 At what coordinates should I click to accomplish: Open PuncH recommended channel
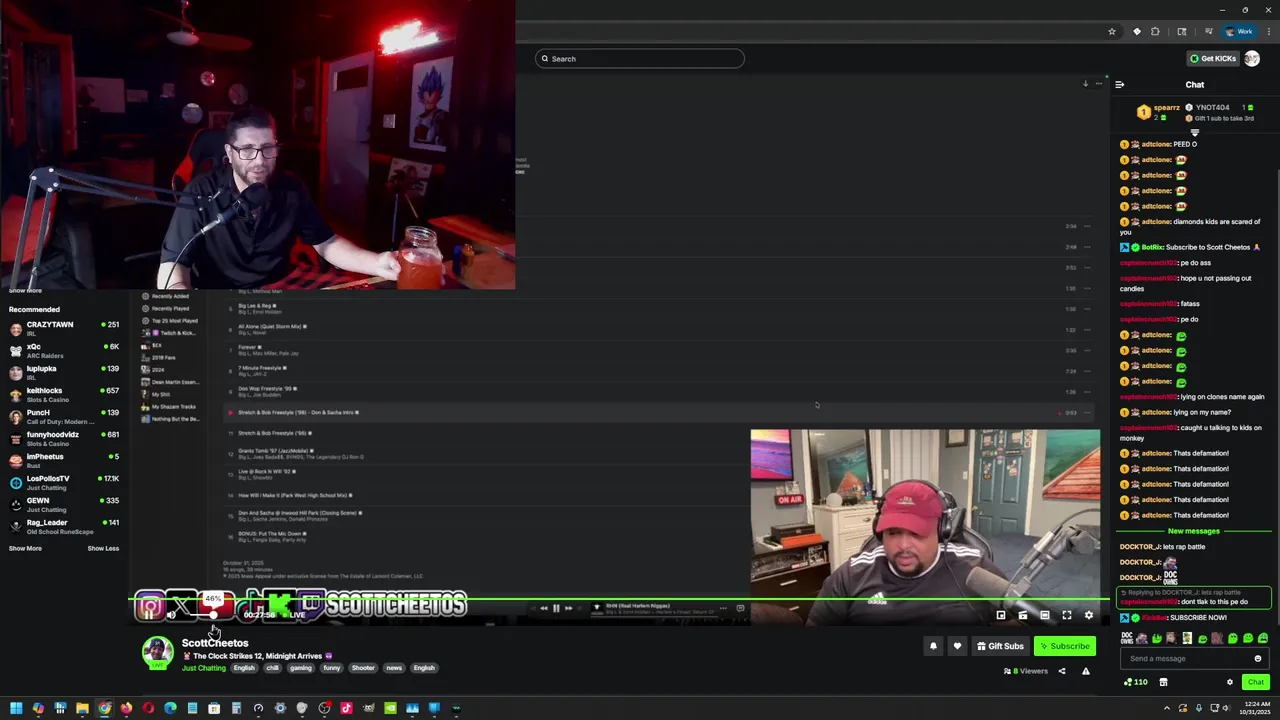[x=64, y=416]
